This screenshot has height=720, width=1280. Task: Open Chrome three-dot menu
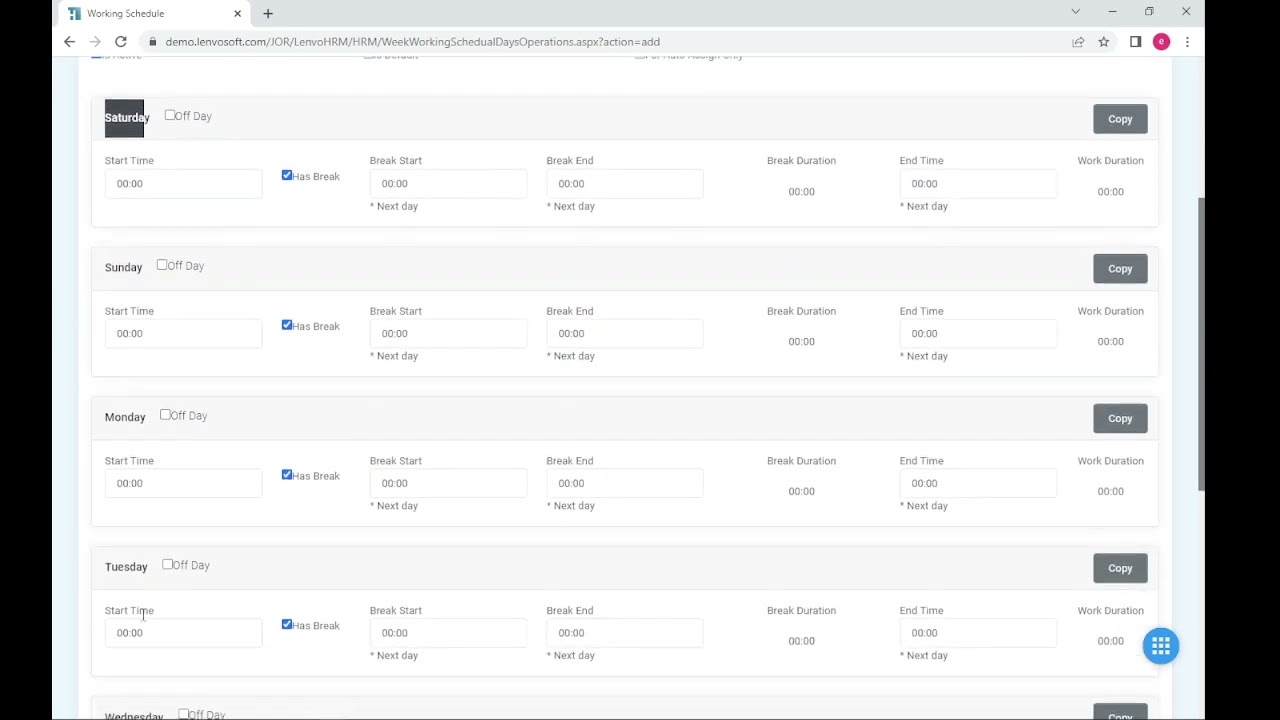pos(1187,42)
